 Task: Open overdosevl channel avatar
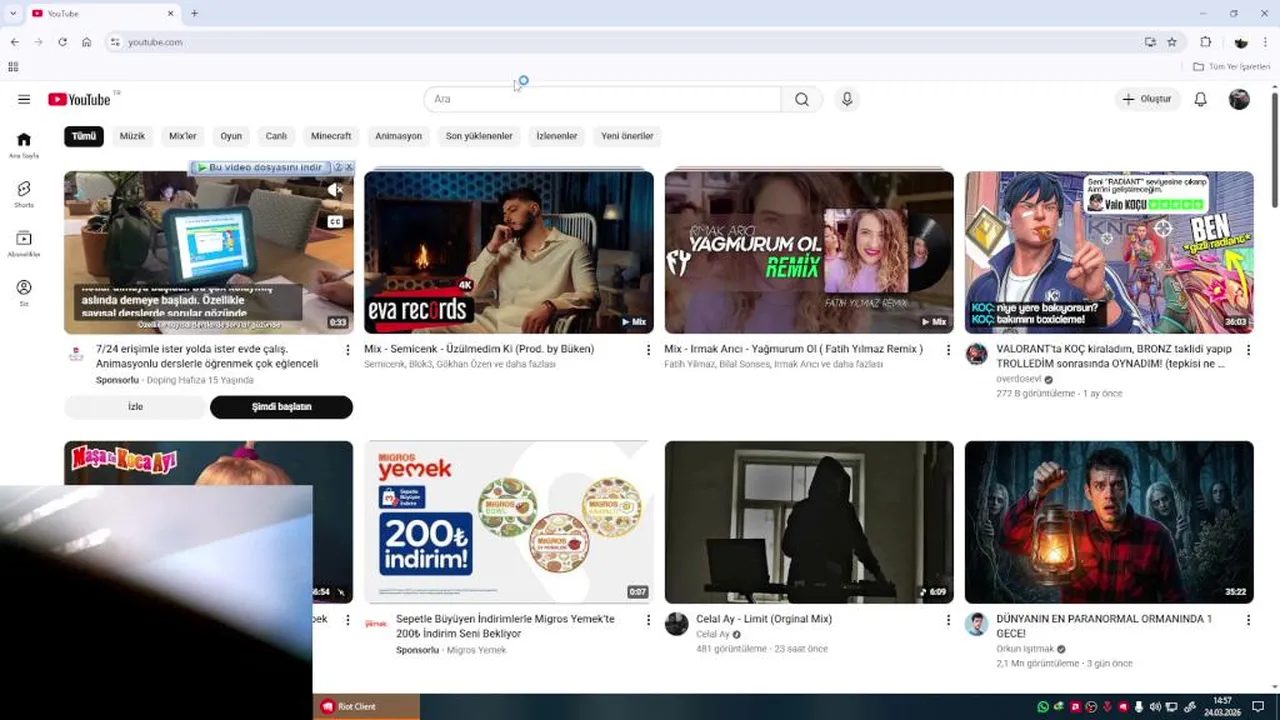click(976, 354)
